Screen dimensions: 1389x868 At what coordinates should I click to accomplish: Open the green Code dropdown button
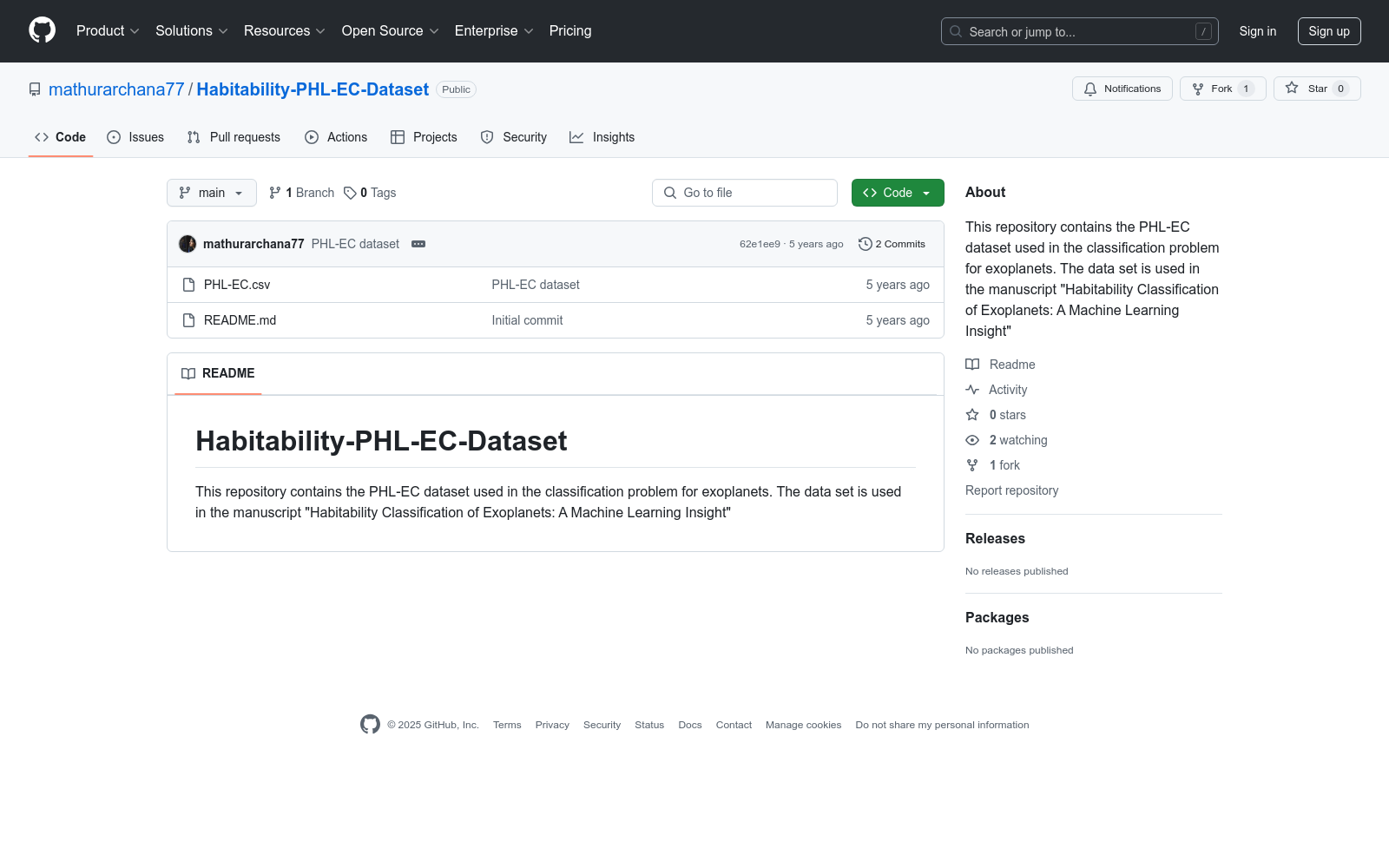[898, 193]
